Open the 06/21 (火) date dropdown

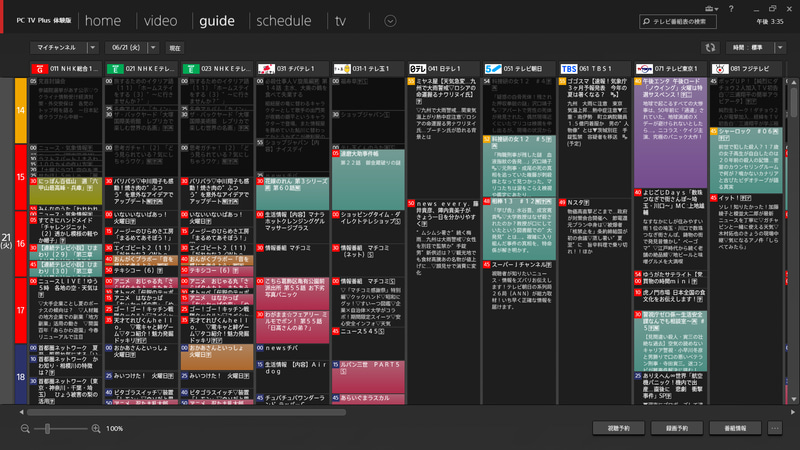131,47
